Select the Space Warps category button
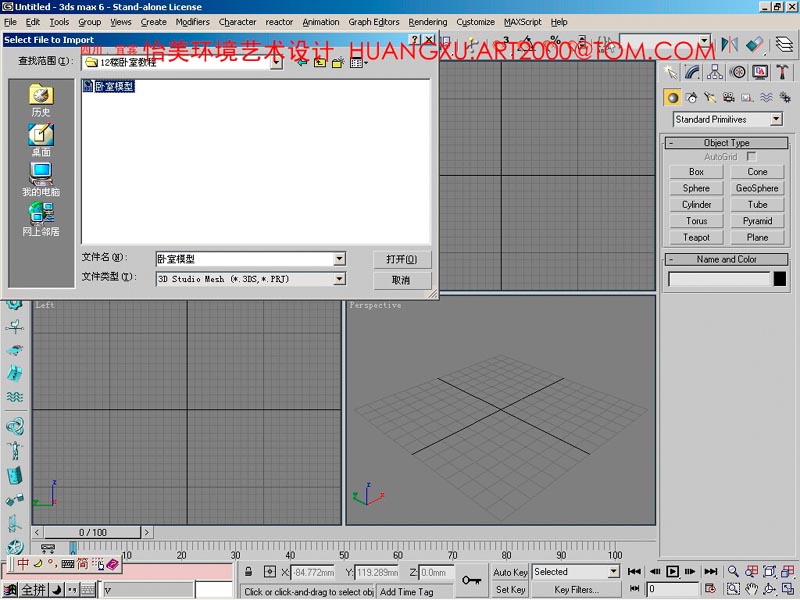The height and width of the screenshot is (600, 800). (766, 97)
